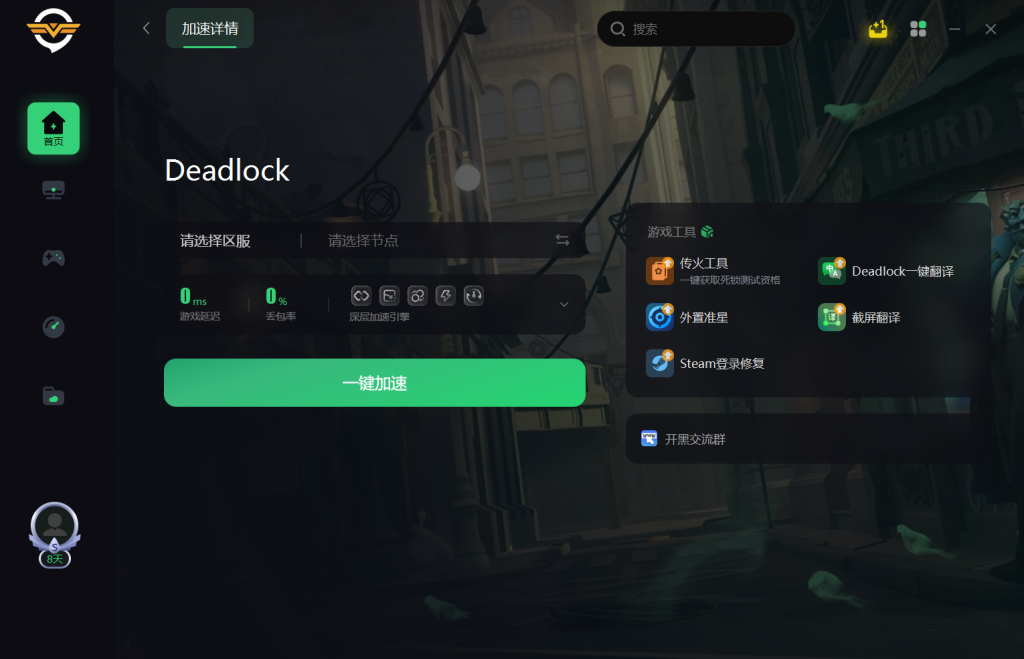Launch the Steam登录修复 tool
This screenshot has height=659, width=1024.
coord(705,363)
